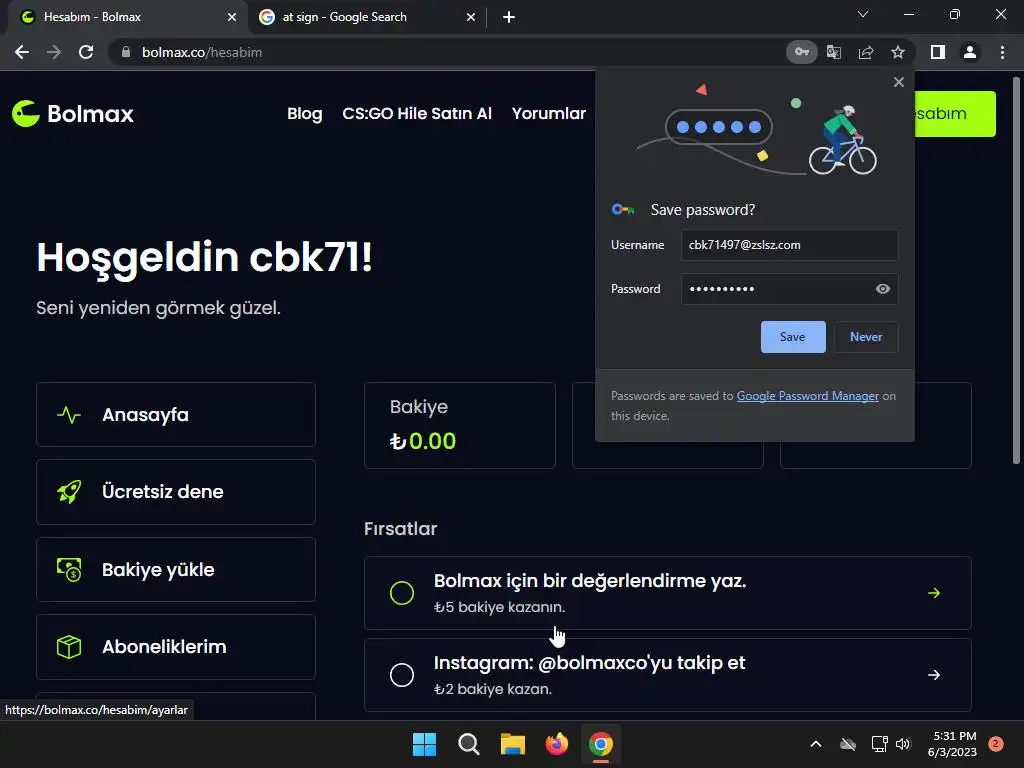Show the password with the eye icon
Viewport: 1024px width, 768px height.
(x=882, y=289)
